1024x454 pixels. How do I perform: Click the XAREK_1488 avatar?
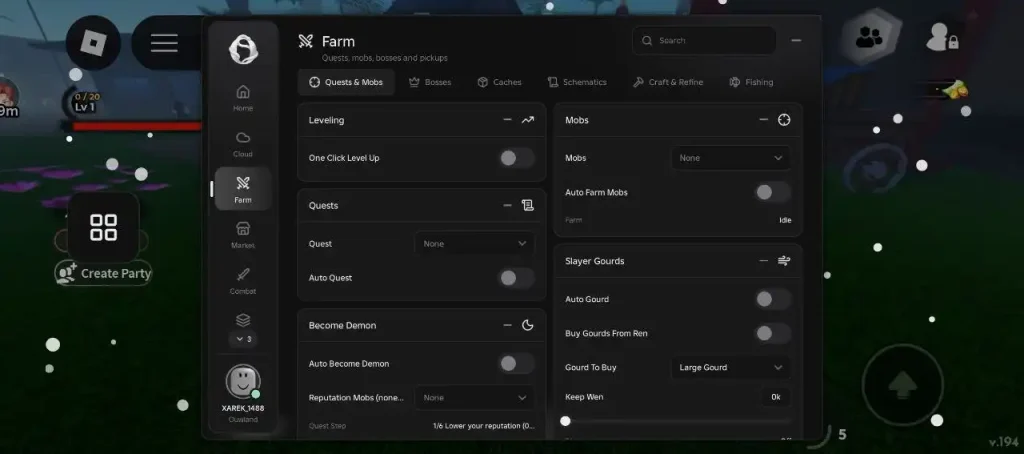click(243, 381)
